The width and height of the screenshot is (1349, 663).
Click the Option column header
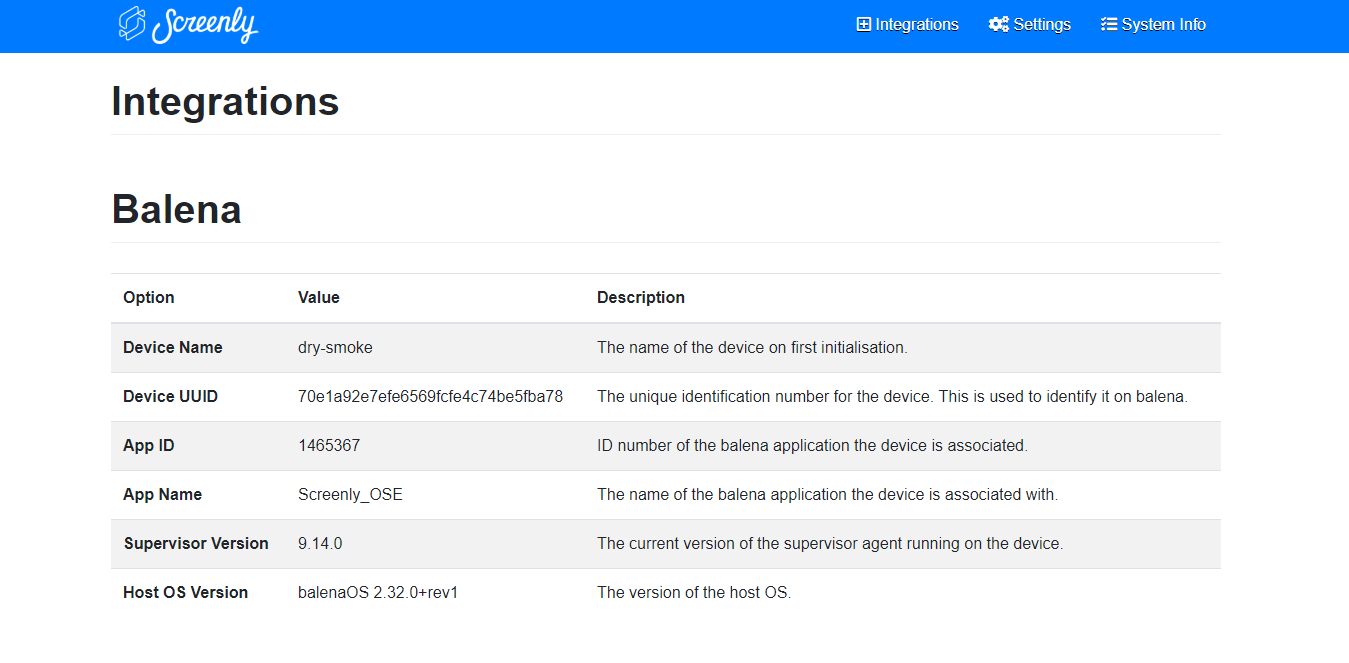[149, 298]
